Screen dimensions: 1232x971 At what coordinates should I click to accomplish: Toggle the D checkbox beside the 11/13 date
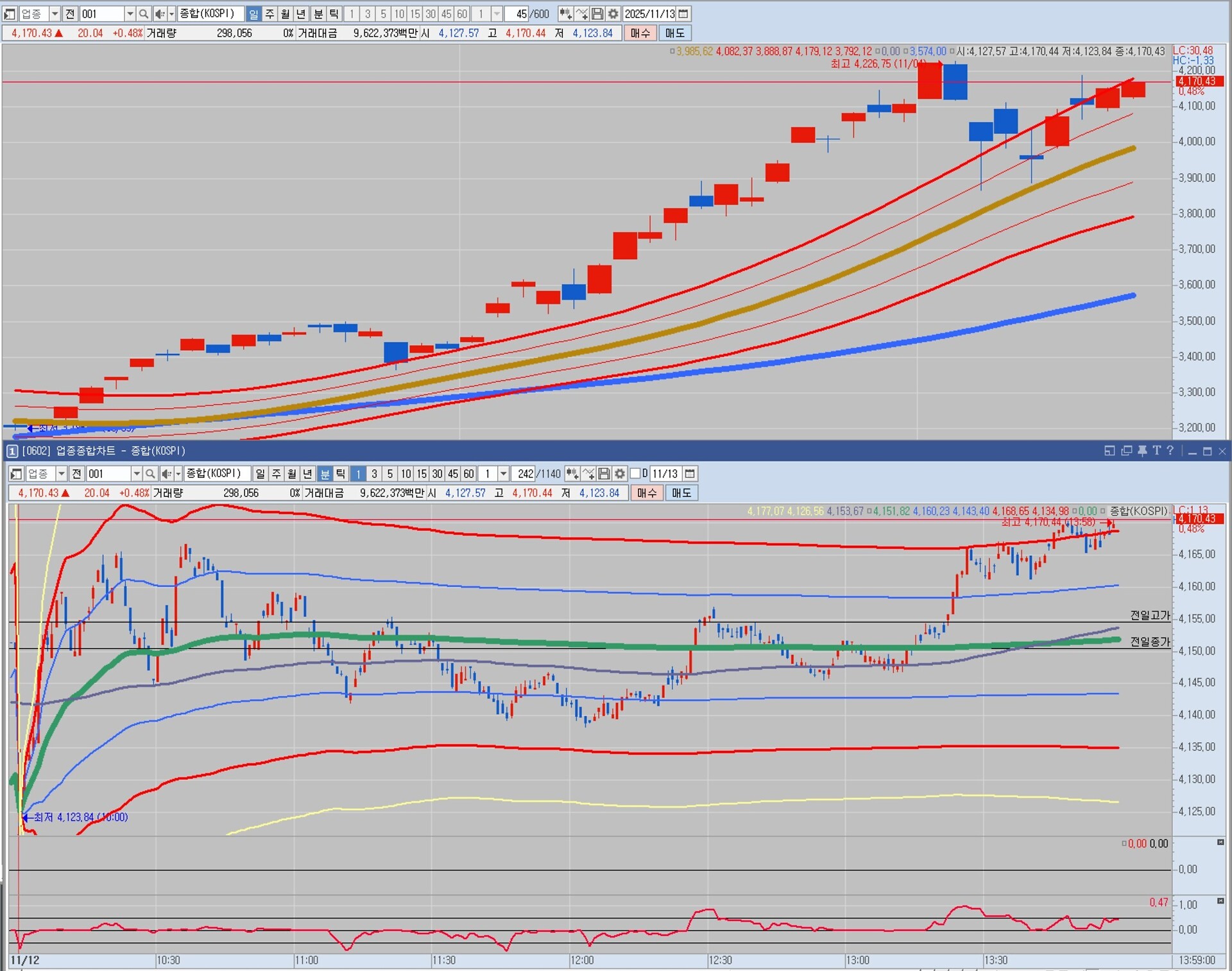pyautogui.click(x=635, y=473)
